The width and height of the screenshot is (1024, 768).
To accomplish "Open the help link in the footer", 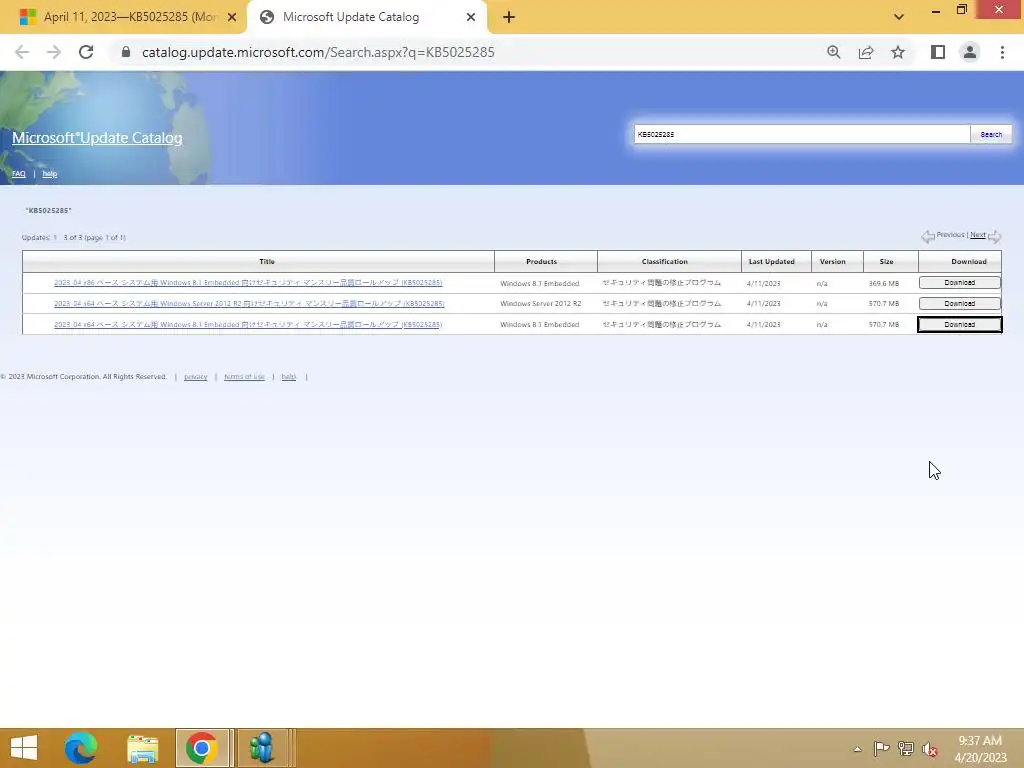I will pos(289,377).
